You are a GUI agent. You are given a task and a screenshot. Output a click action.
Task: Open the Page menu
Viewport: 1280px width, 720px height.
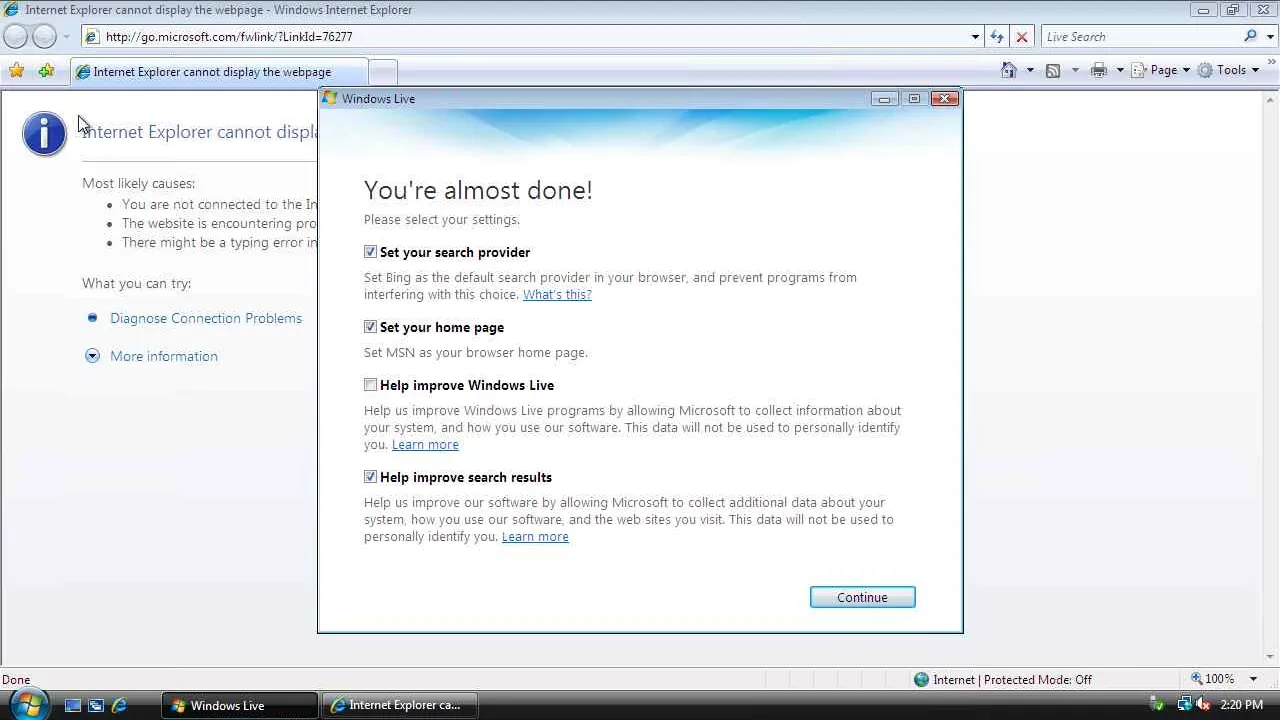pos(1160,70)
